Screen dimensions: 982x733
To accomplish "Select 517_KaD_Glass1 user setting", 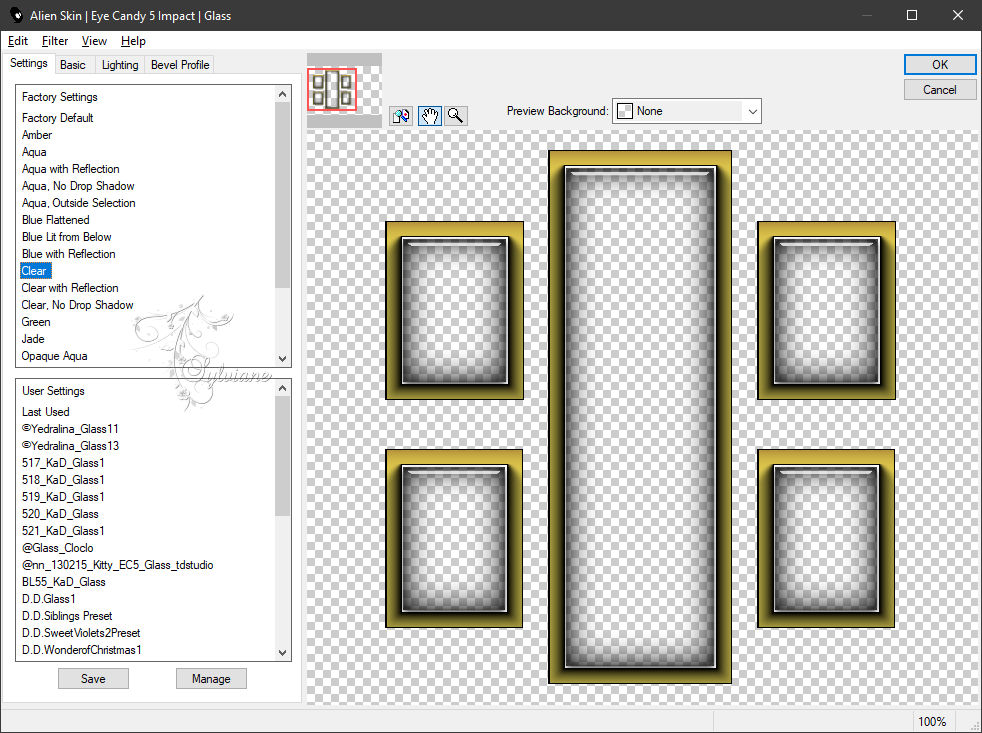I will (x=63, y=462).
